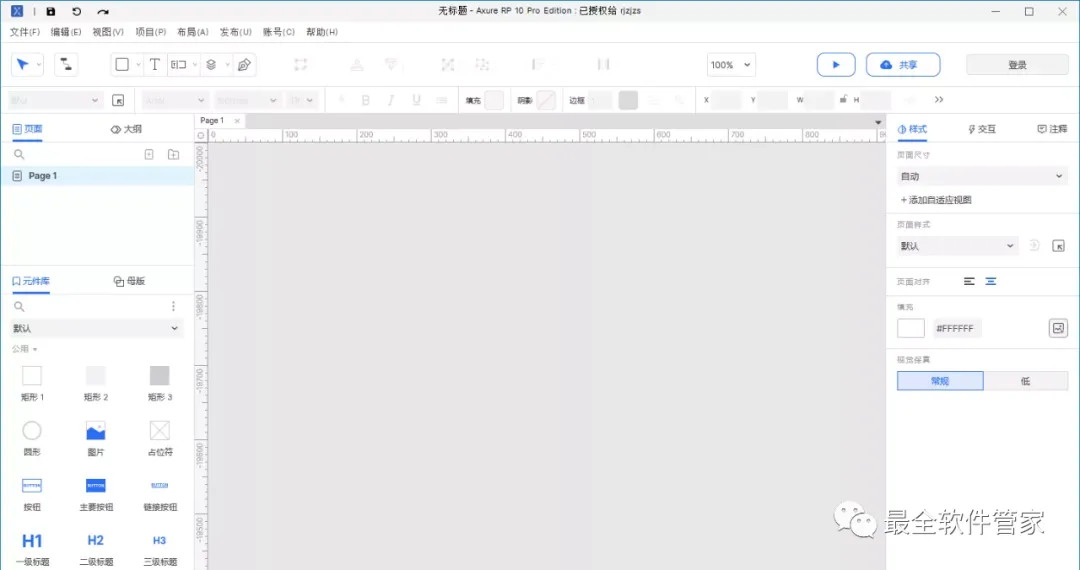The image size is (1080, 570).
Task: Set page alignment to center
Action: pos(990,282)
